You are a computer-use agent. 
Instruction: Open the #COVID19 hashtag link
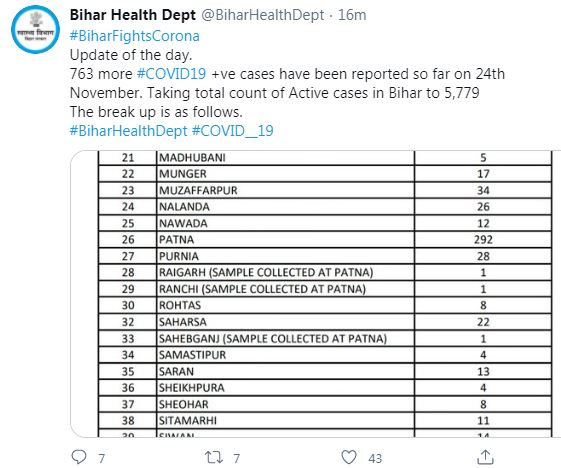click(x=172, y=74)
